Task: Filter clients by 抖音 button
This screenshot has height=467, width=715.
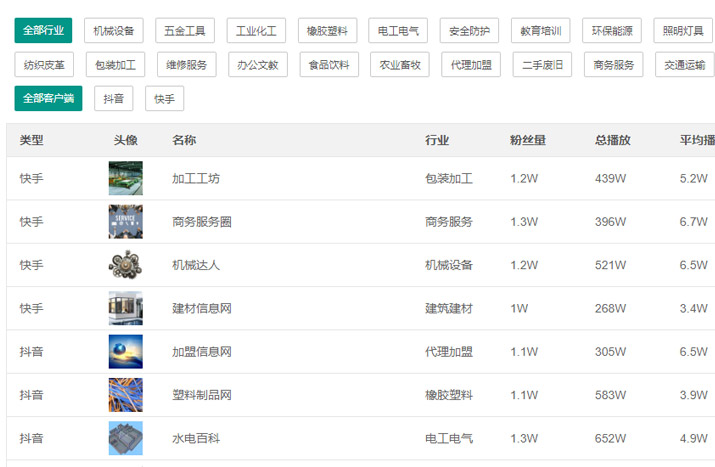Action: pos(114,99)
